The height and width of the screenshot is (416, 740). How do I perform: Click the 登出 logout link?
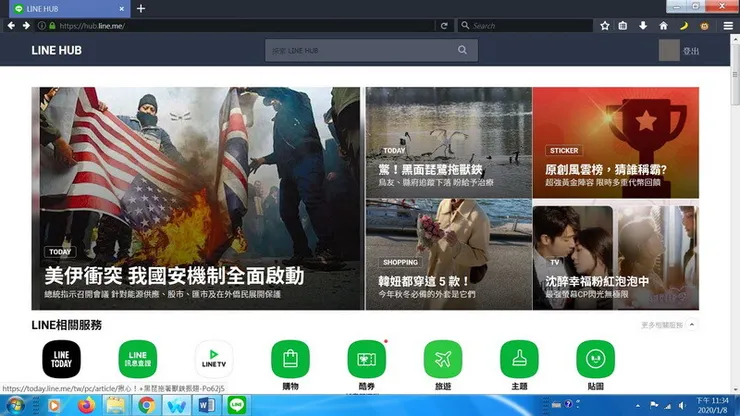point(691,51)
